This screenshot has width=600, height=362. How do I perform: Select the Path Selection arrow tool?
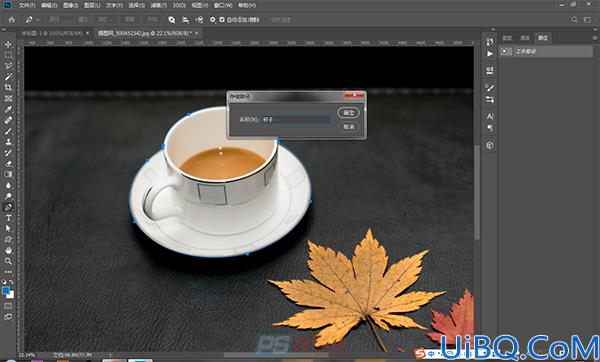[x=8, y=228]
